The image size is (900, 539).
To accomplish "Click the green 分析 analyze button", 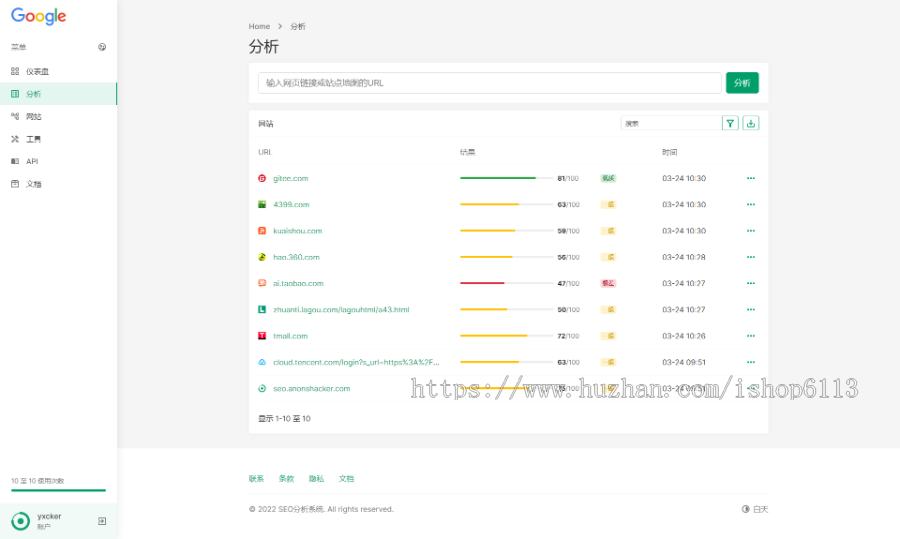I will coord(742,83).
